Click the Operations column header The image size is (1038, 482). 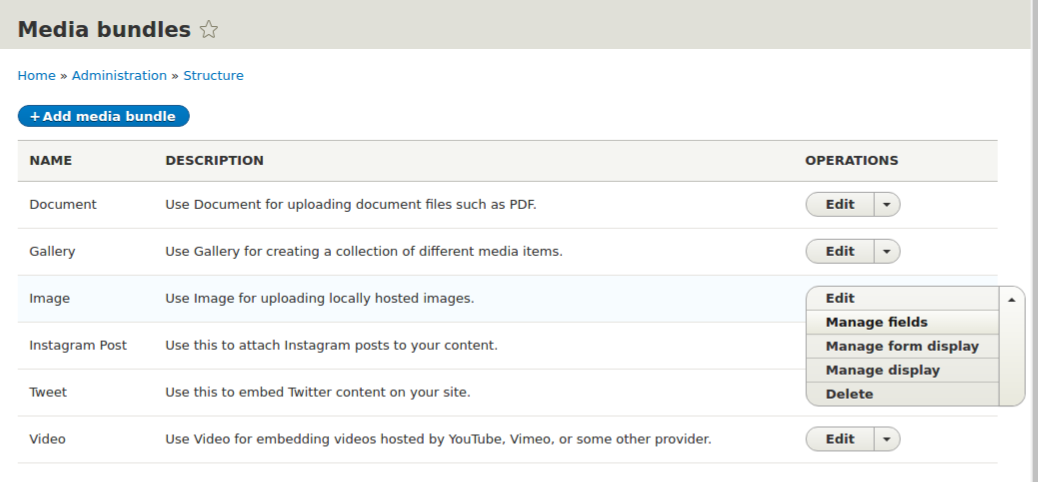851,161
